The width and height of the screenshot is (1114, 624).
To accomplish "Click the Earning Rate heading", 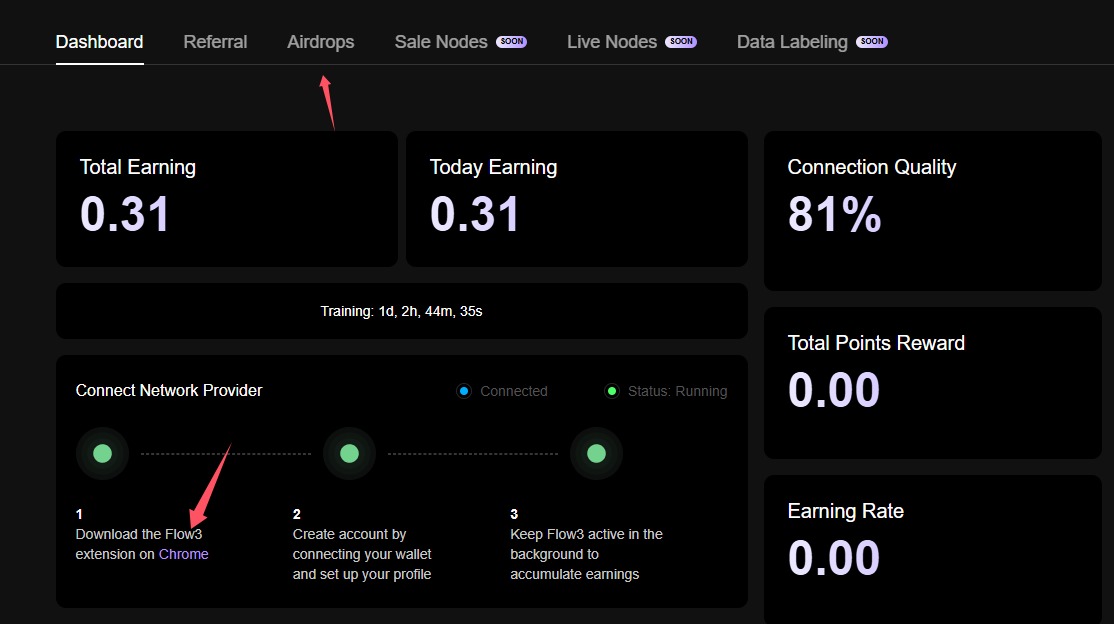I will point(845,511).
